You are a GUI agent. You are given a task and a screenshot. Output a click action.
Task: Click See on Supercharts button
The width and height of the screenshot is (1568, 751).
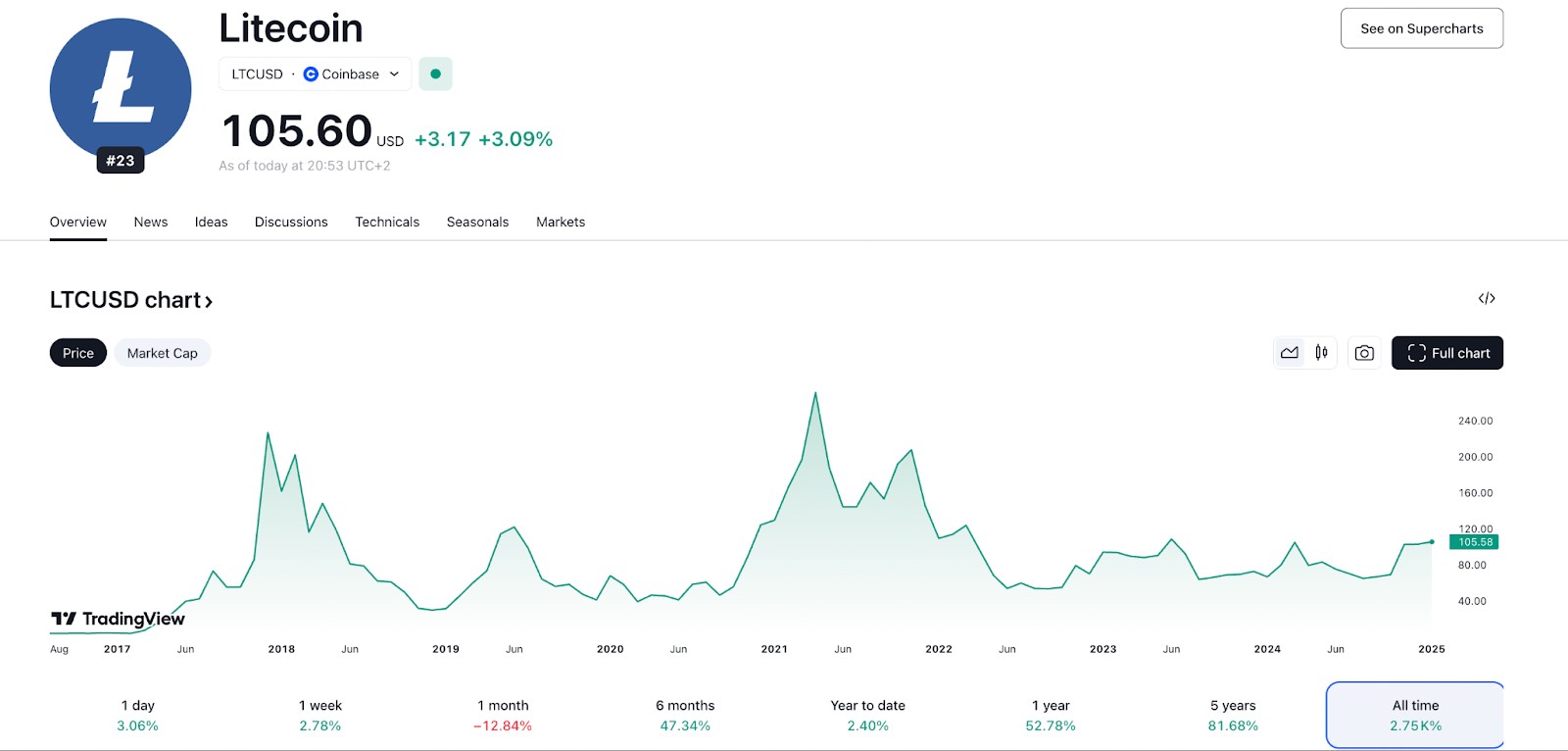(1422, 28)
